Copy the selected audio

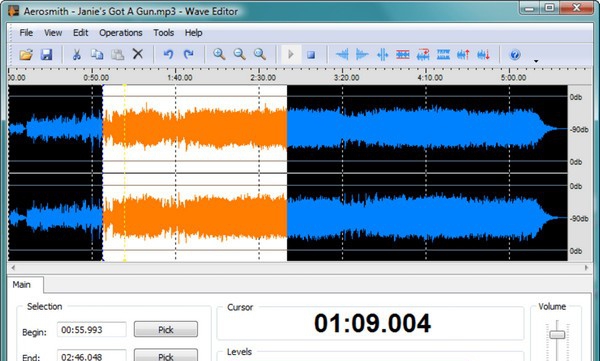pos(97,54)
